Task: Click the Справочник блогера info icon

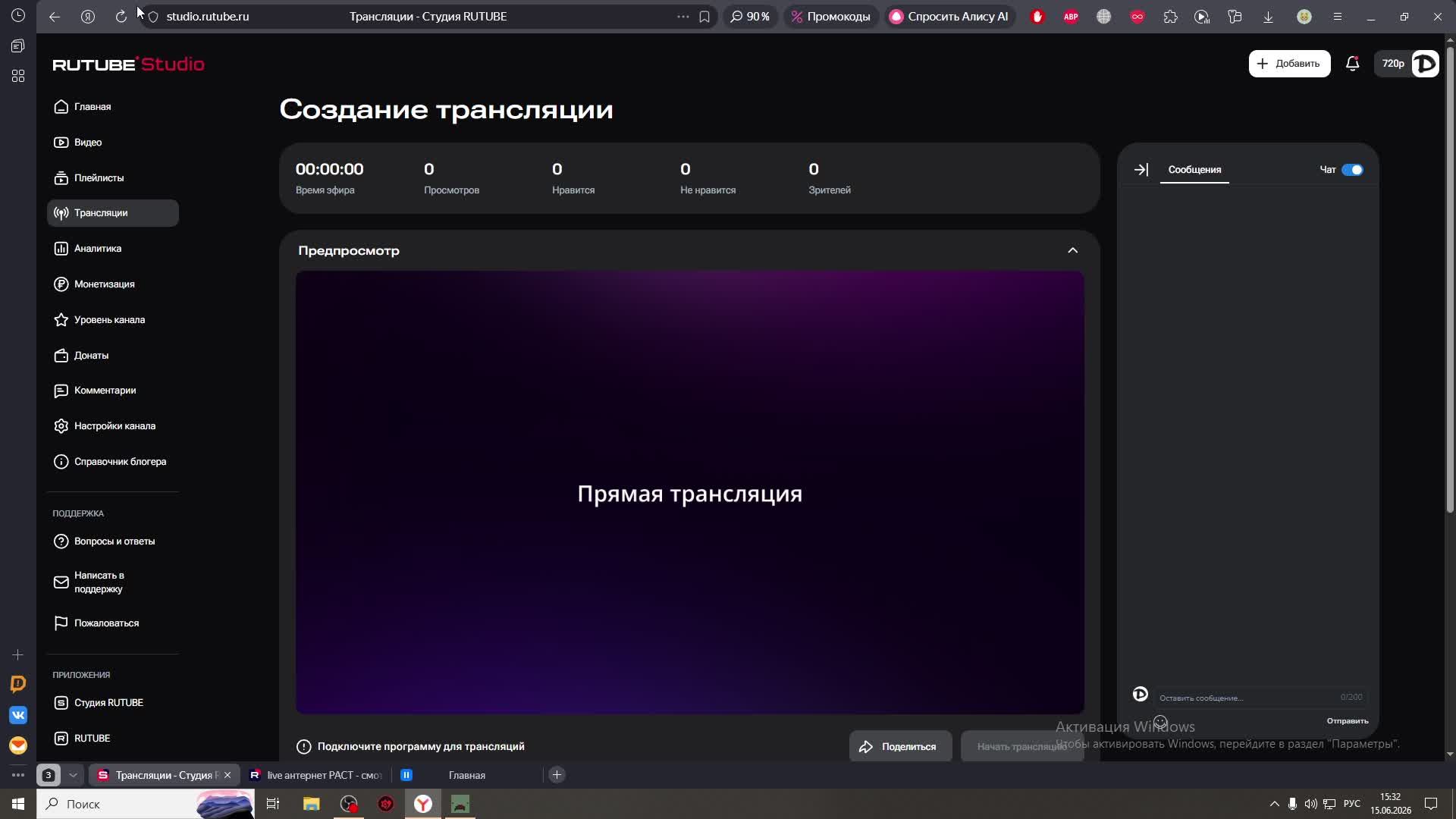Action: [61, 462]
